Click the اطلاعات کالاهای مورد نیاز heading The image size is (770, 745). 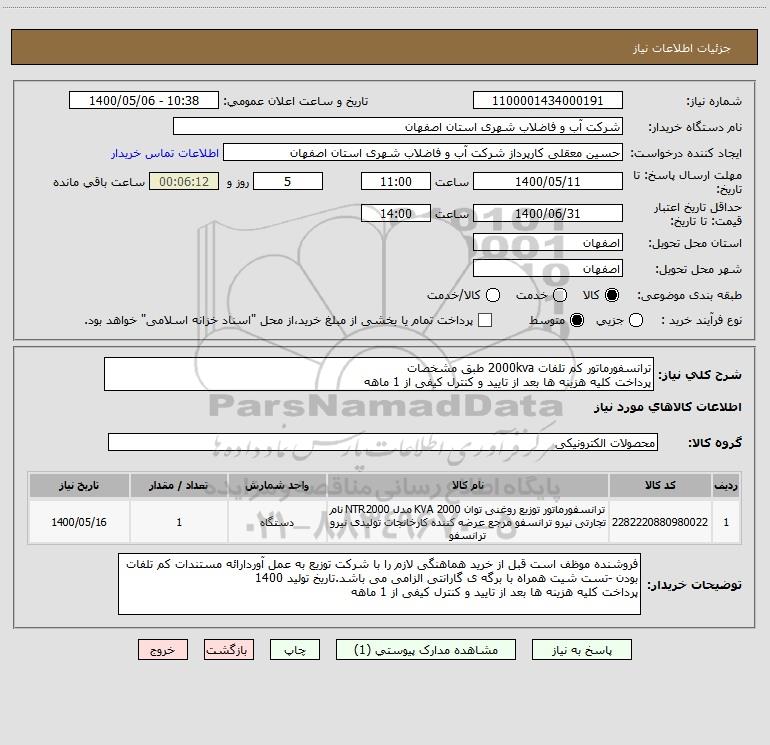pyautogui.click(x=667, y=407)
